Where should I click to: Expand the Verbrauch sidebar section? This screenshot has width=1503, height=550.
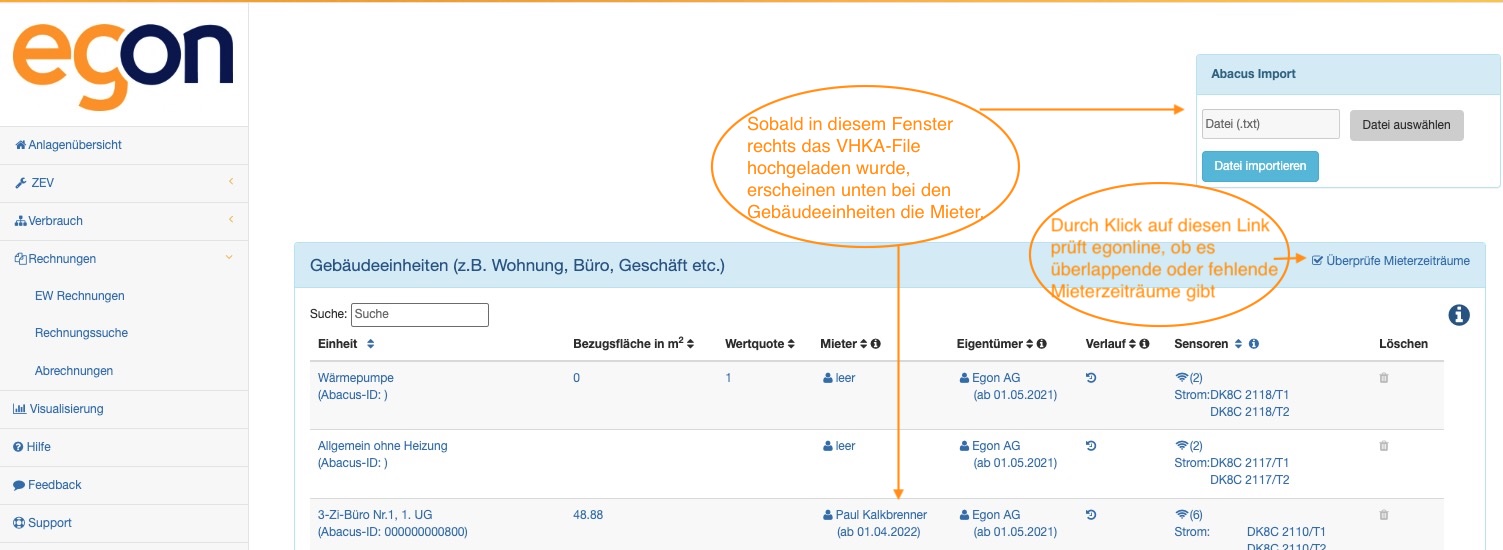tap(123, 221)
